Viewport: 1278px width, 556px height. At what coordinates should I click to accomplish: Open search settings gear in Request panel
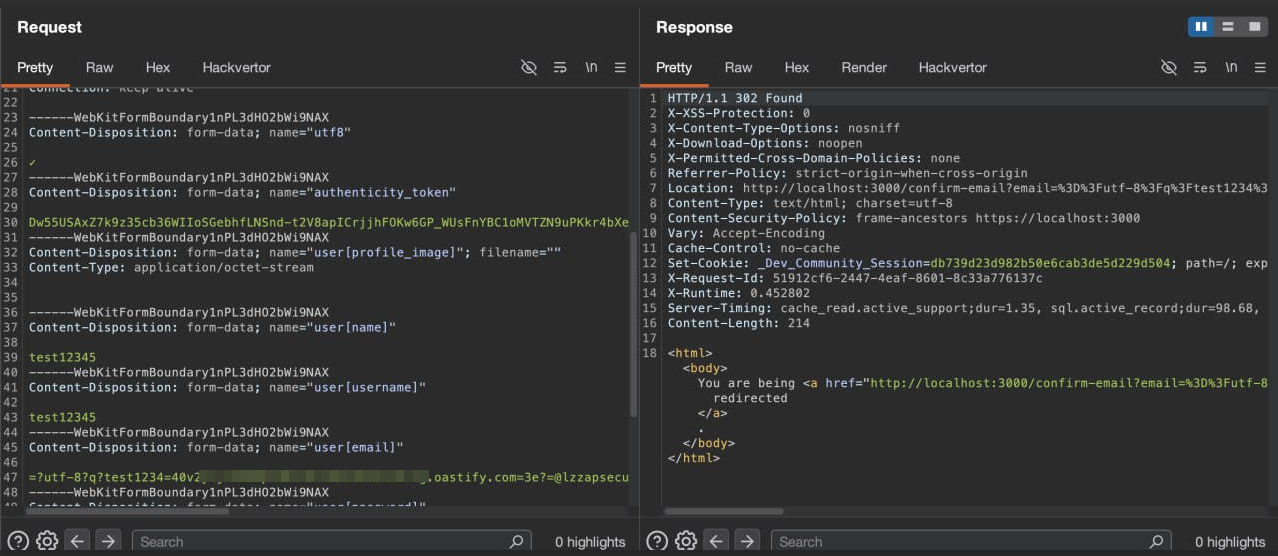coord(46,541)
